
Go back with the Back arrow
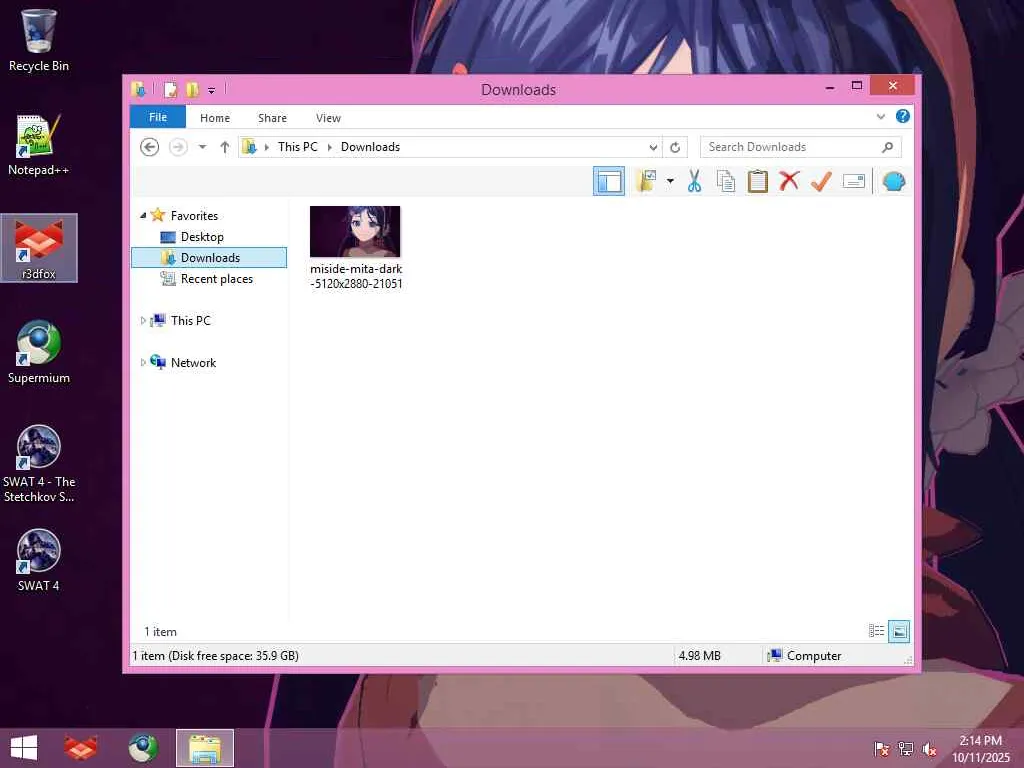coord(150,147)
